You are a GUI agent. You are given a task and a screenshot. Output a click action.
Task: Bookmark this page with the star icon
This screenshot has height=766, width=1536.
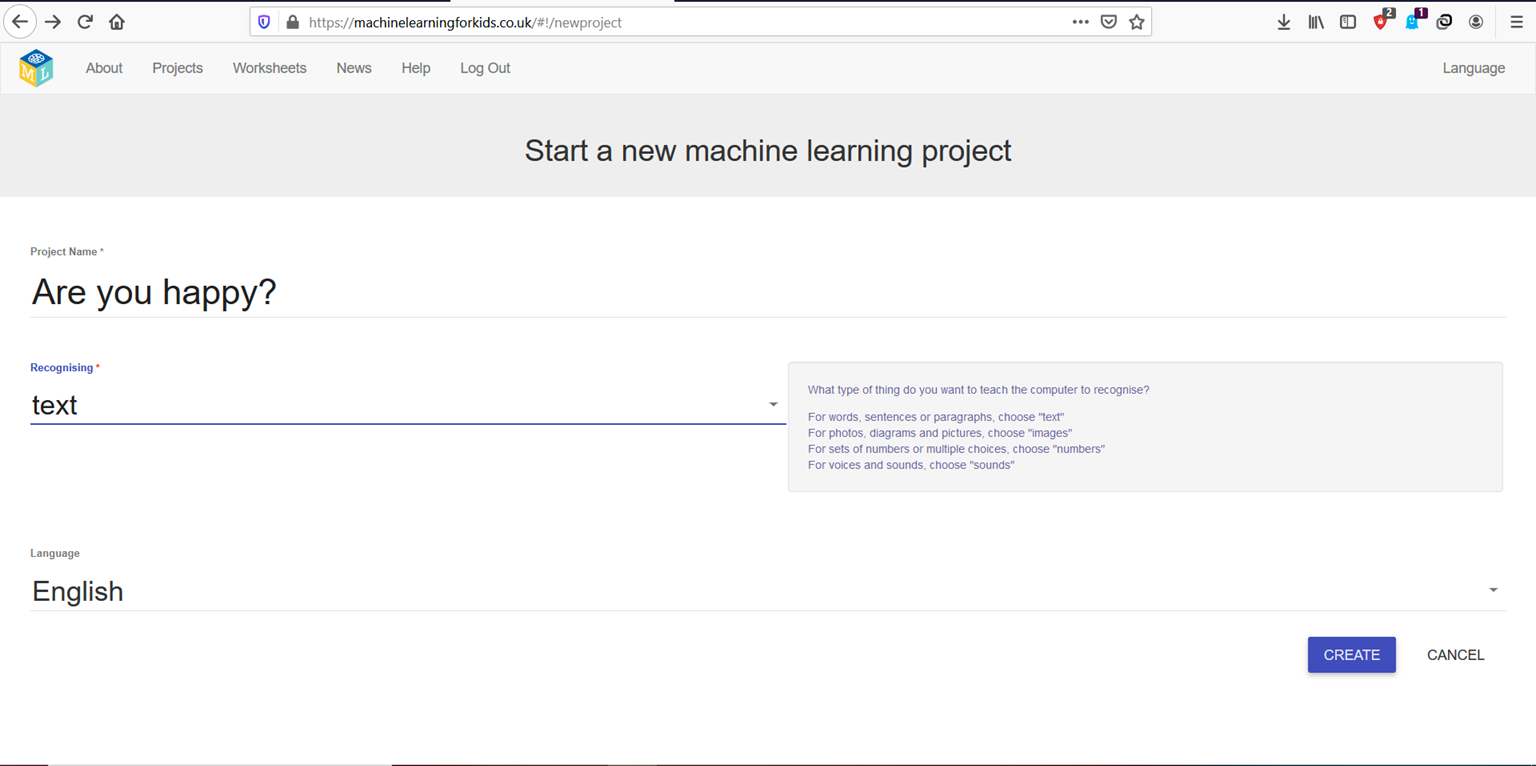click(1136, 21)
